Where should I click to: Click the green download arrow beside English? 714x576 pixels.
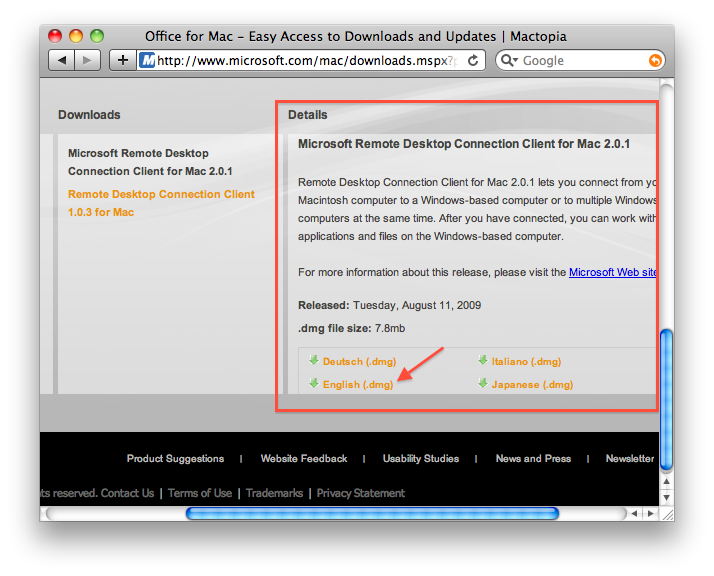pos(314,383)
